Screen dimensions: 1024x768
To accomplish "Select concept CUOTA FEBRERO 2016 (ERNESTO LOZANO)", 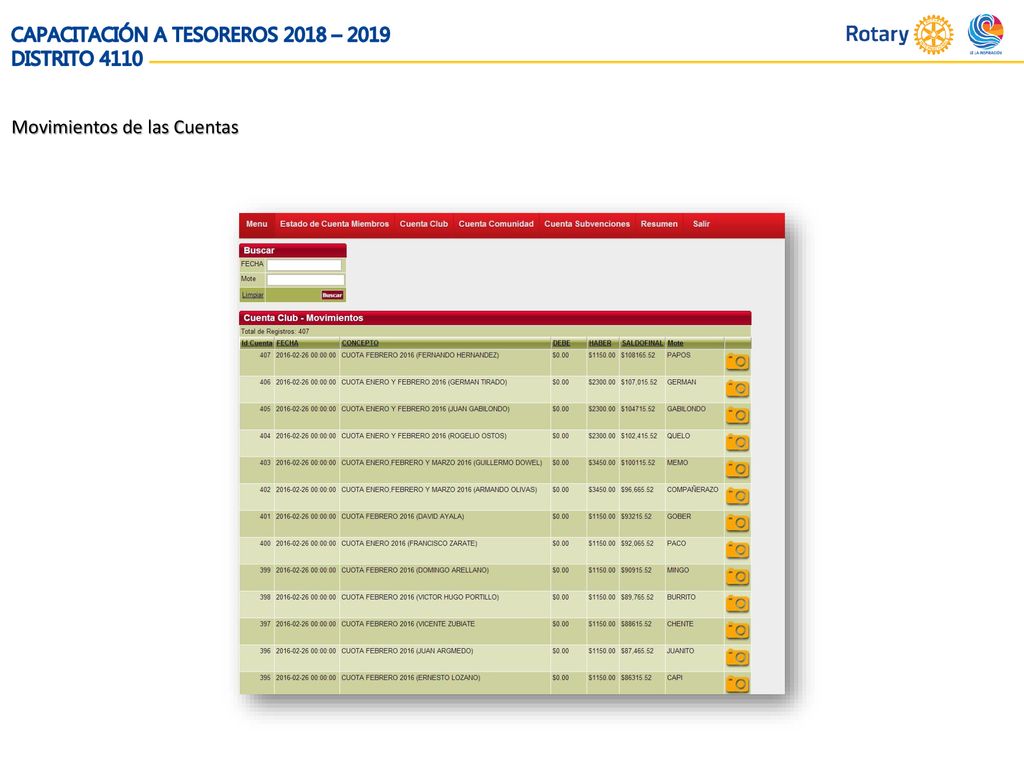I will tap(410, 678).
